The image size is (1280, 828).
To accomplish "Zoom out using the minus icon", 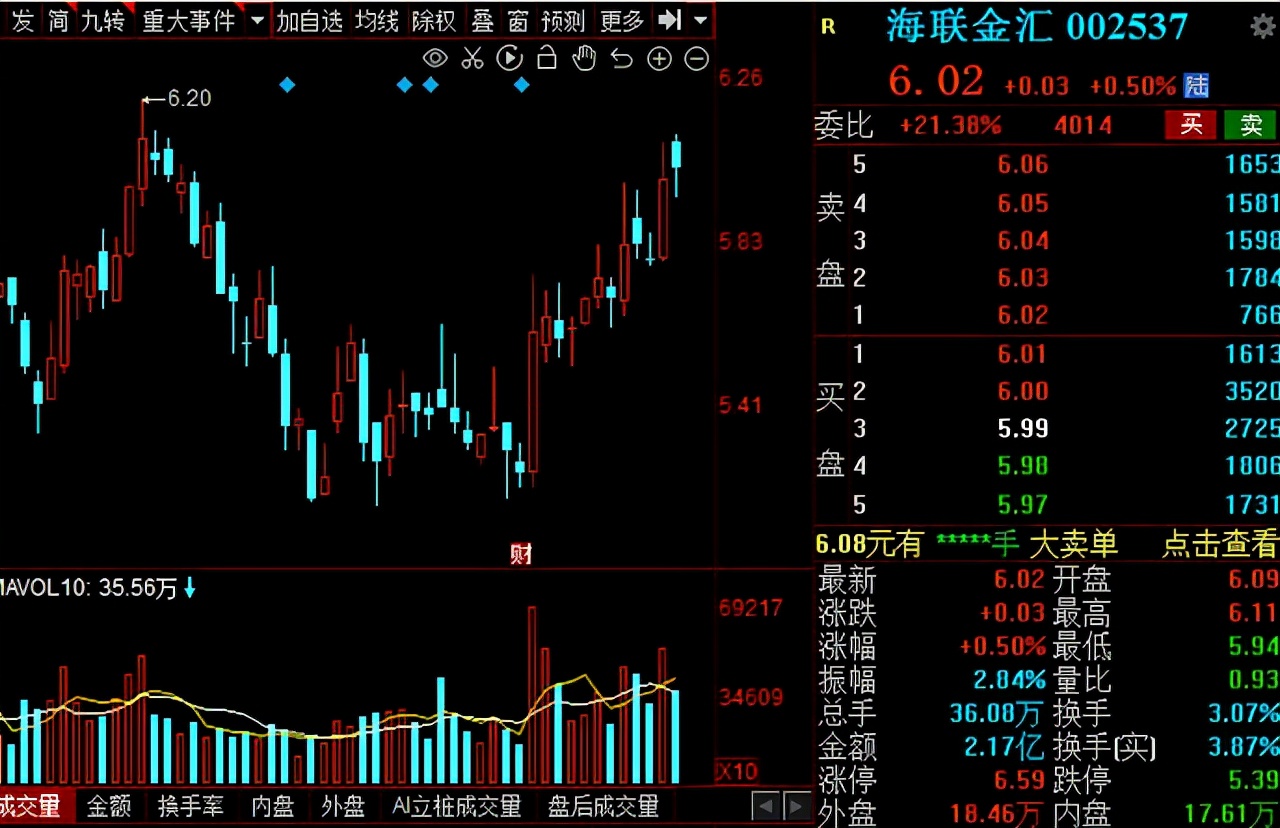I will (x=696, y=59).
